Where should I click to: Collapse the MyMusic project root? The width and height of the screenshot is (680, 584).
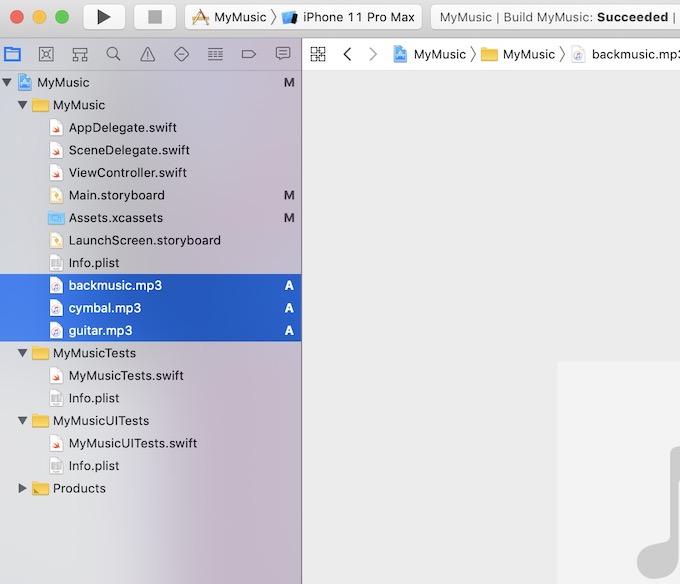tap(7, 82)
